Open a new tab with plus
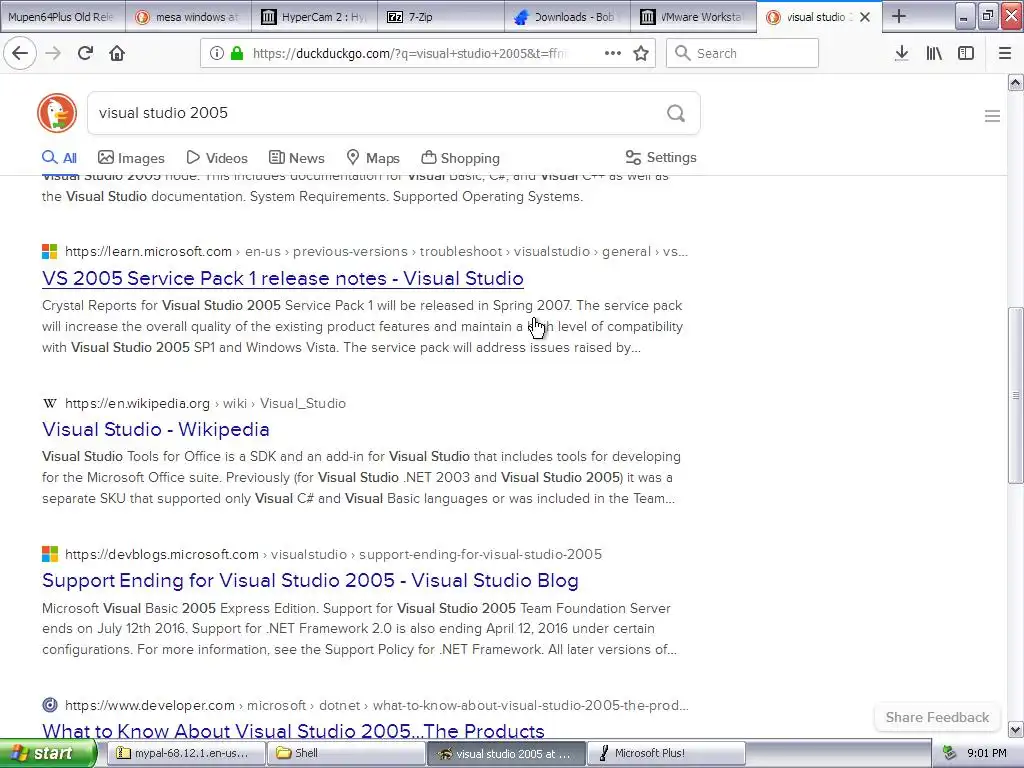Screen dimensions: 1024x768 tap(899, 16)
